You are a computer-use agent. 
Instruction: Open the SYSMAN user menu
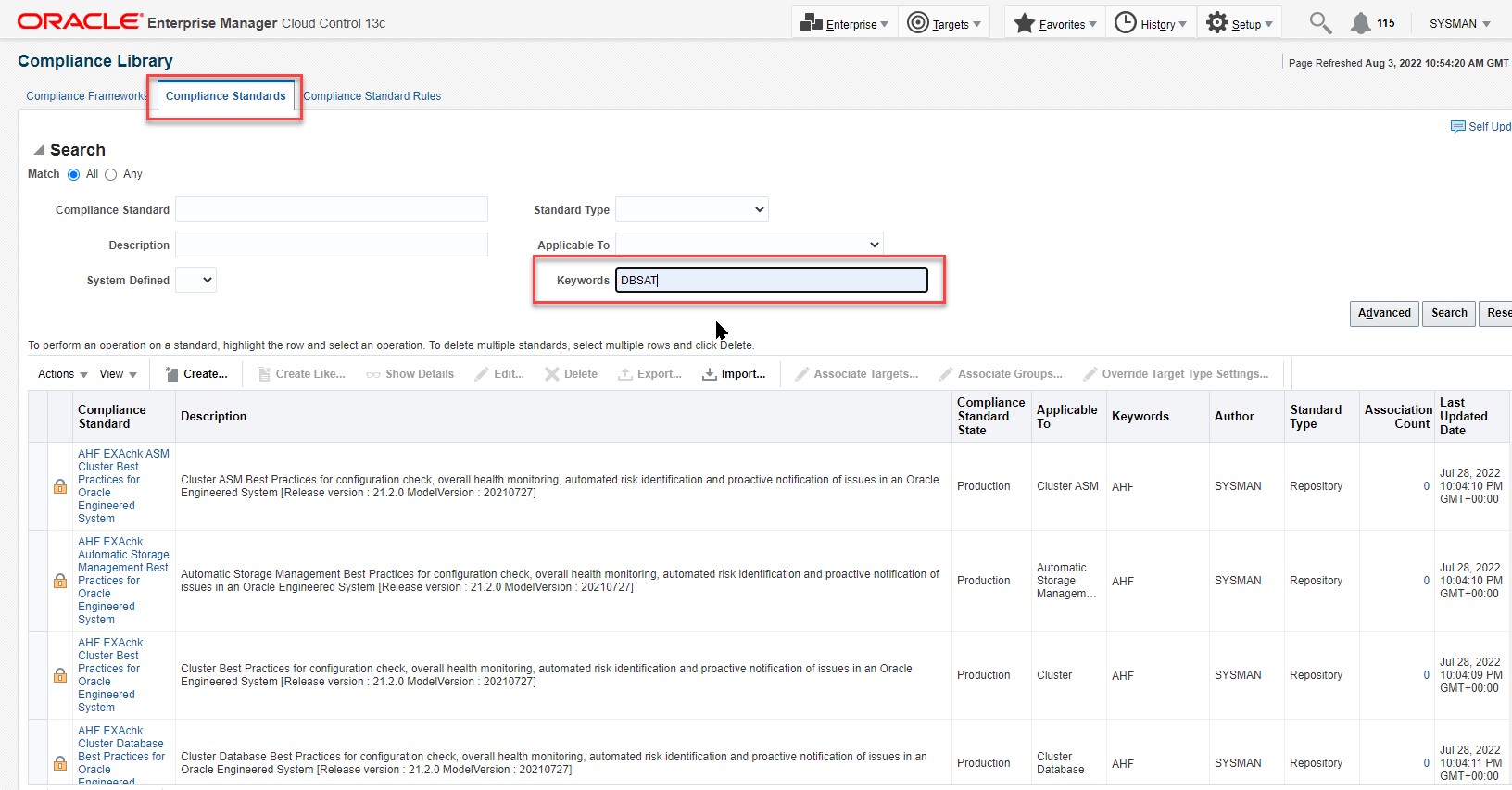1460,24
